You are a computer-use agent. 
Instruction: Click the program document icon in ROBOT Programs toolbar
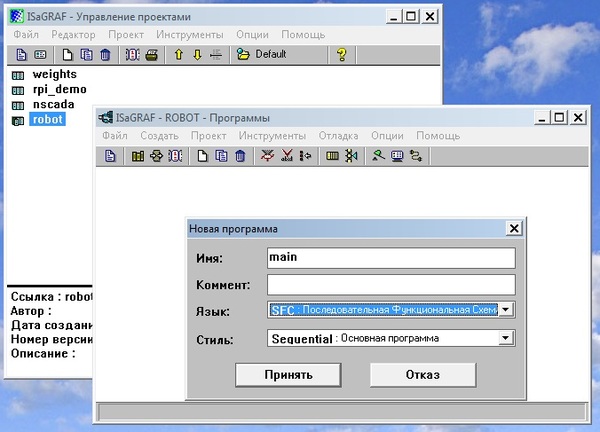coord(110,156)
